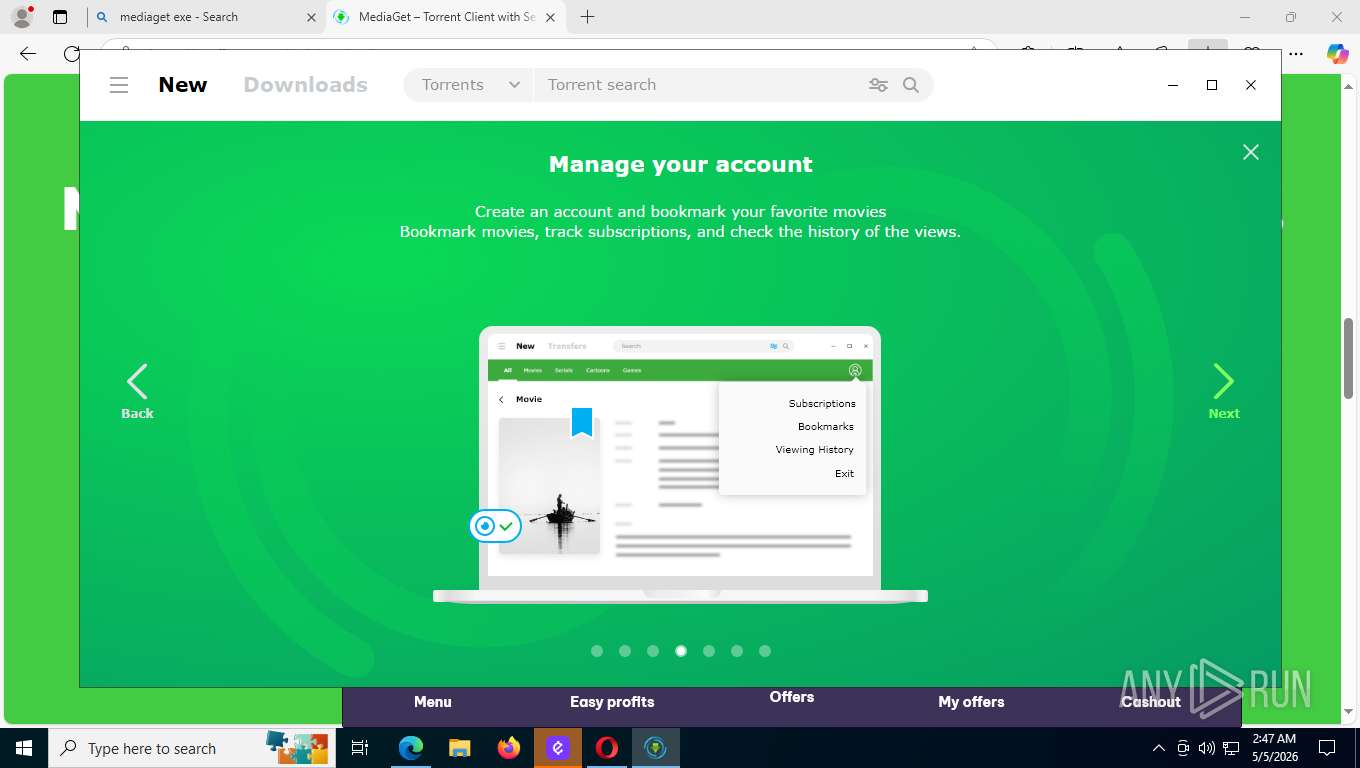Open Menu in the purple bottom bar
The height and width of the screenshot is (768, 1360).
click(x=433, y=702)
